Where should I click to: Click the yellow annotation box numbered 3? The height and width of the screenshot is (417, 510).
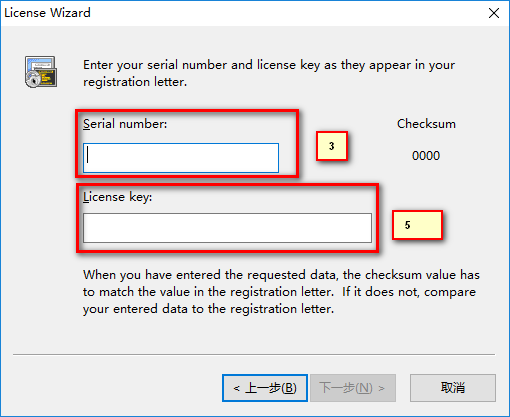coord(332,146)
